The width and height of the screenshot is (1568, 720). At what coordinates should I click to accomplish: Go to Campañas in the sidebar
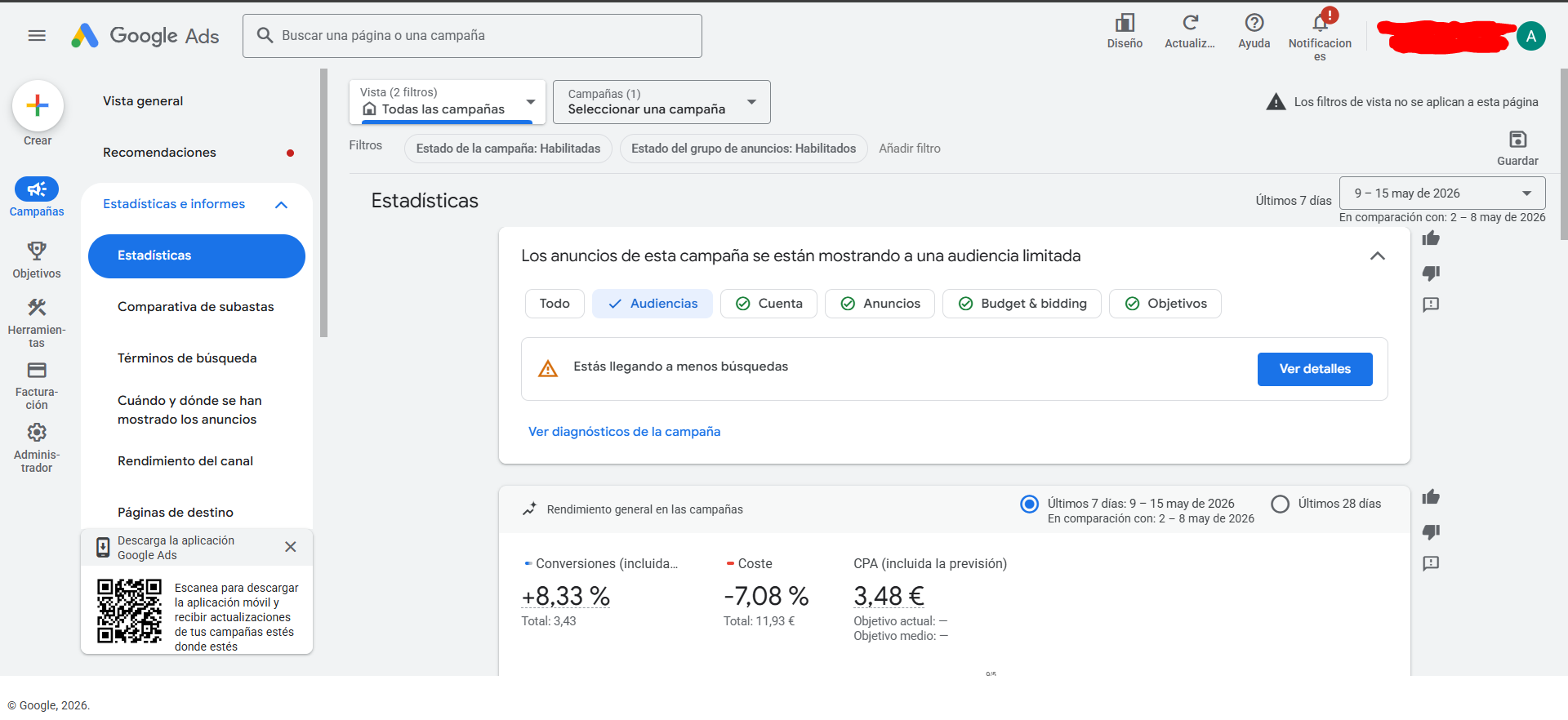pos(37,198)
